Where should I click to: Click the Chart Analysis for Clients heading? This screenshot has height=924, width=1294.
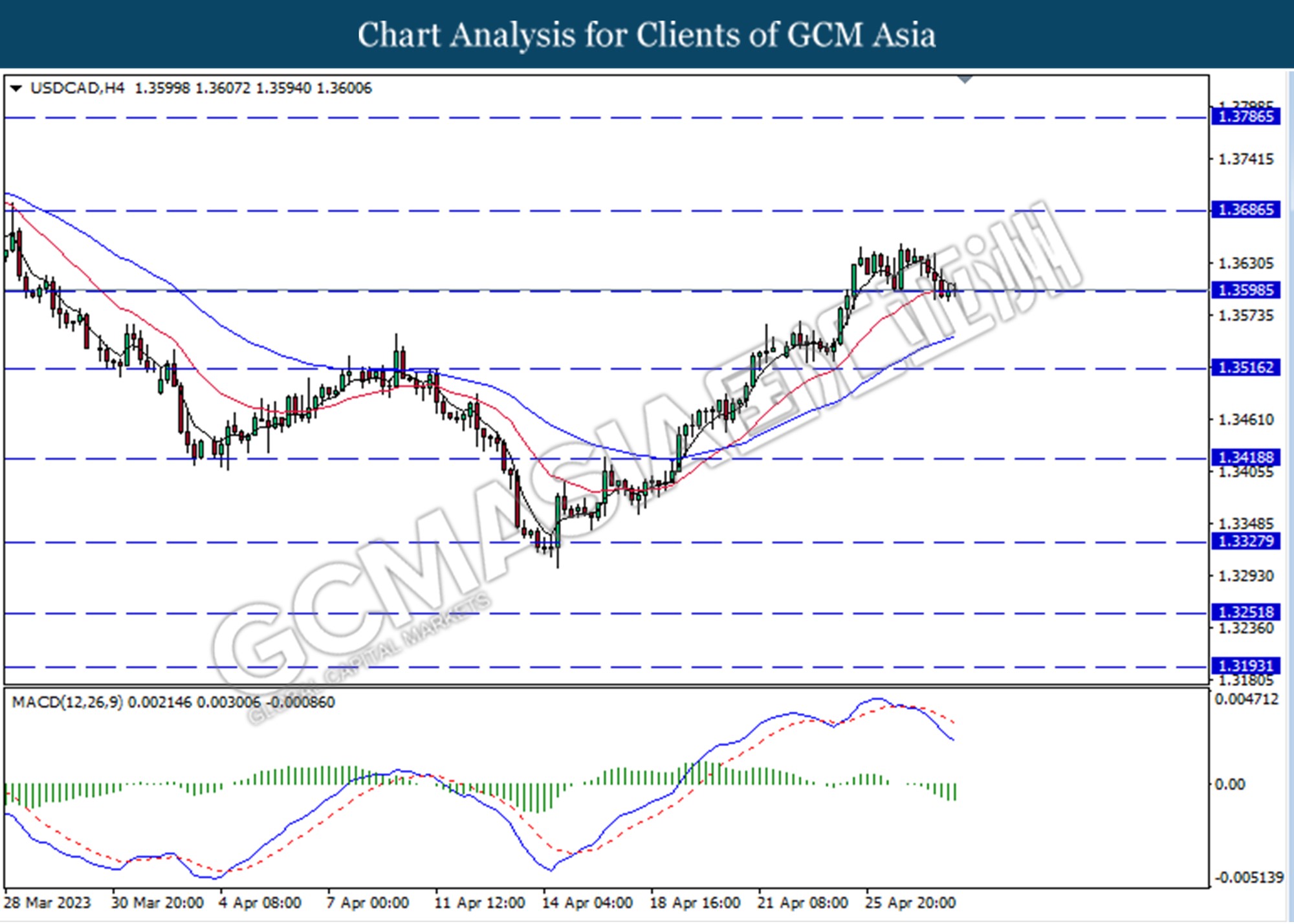[646, 35]
